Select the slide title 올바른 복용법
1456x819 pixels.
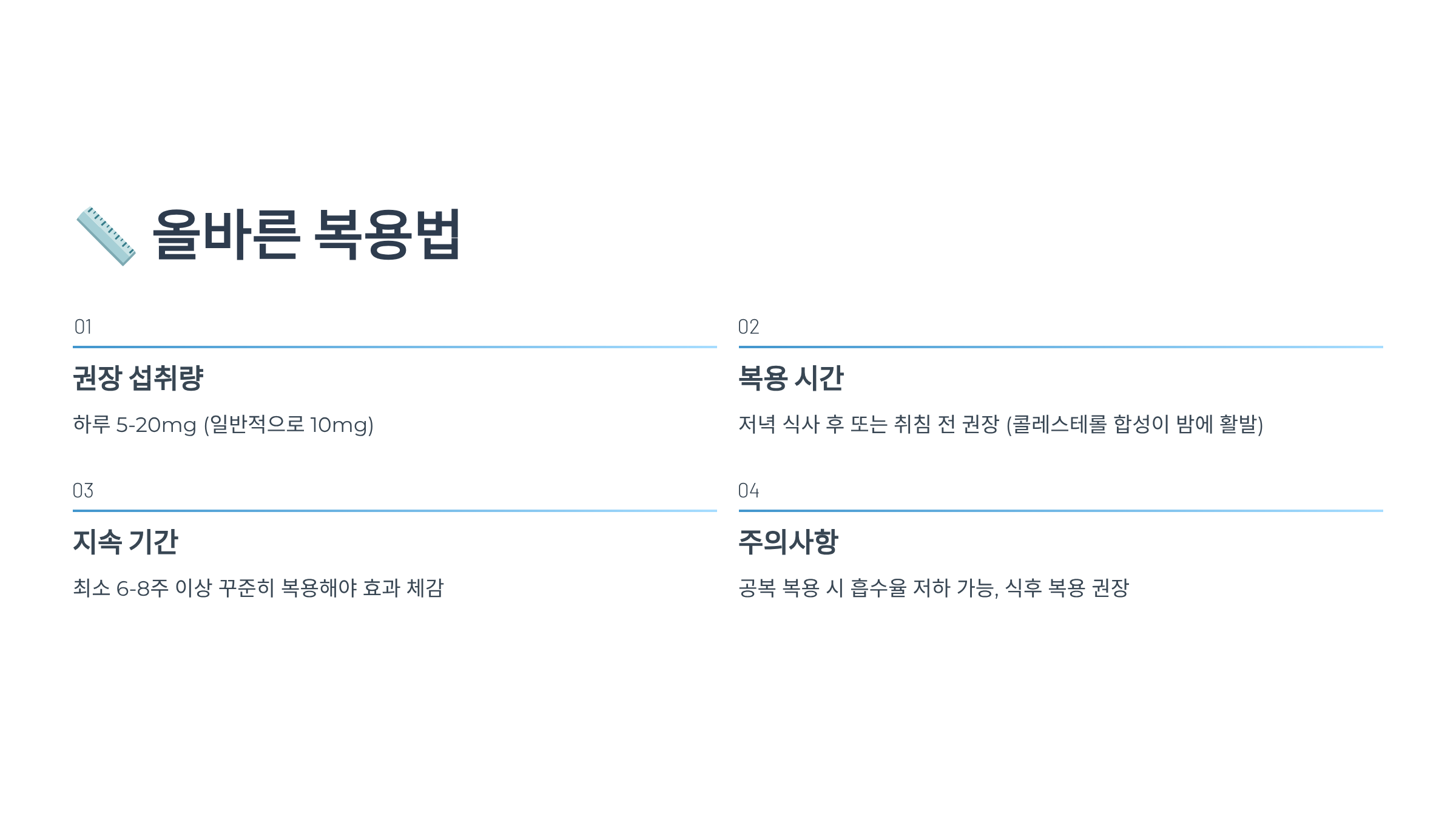(x=307, y=235)
